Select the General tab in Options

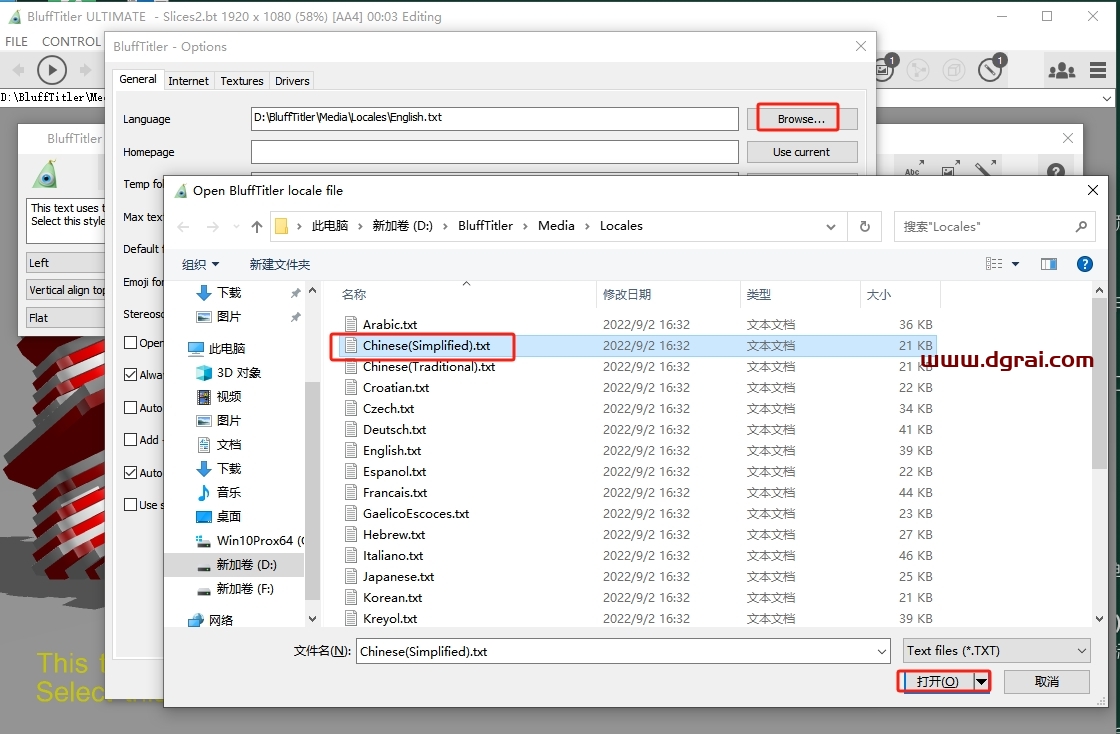138,79
